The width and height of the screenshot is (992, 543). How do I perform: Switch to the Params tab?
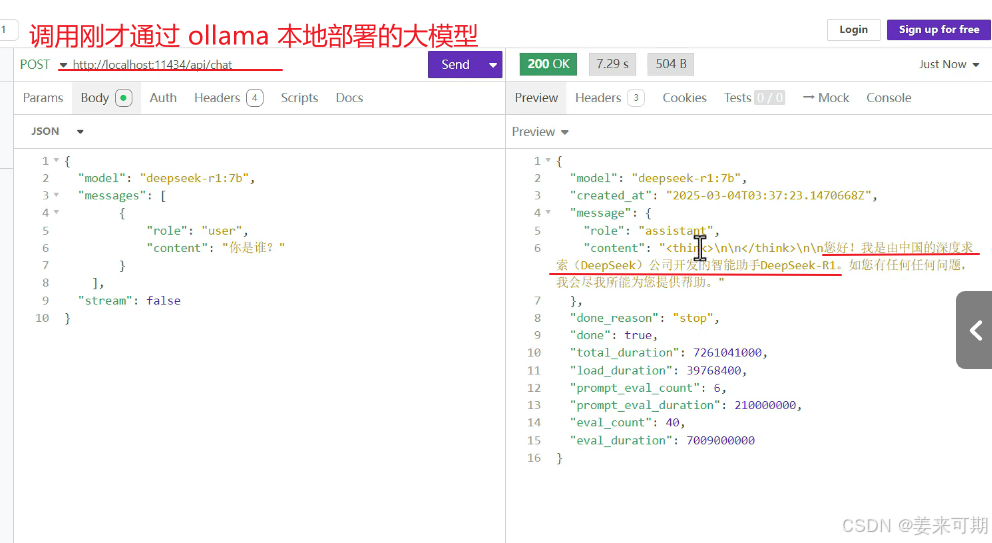pyautogui.click(x=43, y=98)
